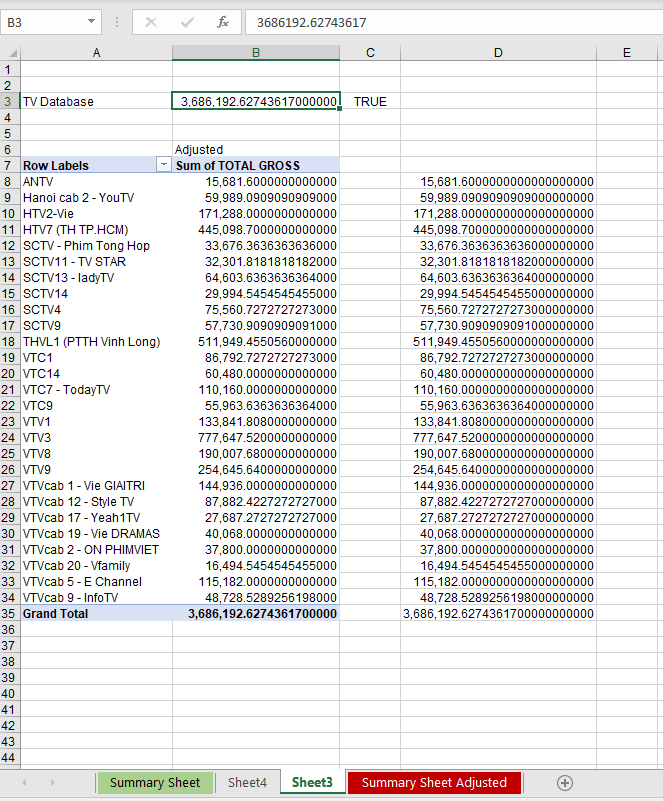Select VTVcab 5 - E Channel cell
663x801 pixels.
point(96,581)
